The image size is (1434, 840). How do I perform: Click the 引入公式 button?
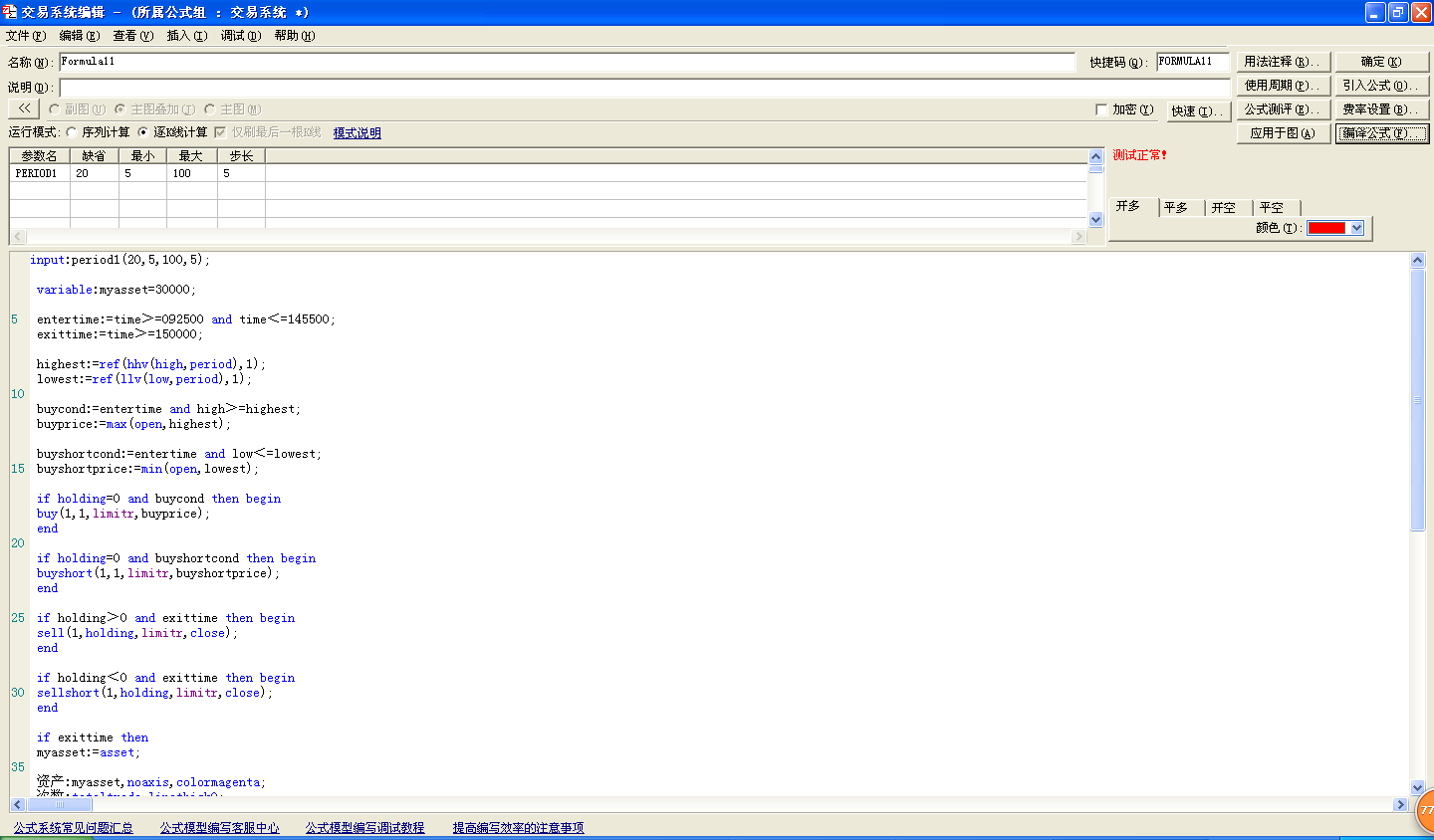click(1381, 86)
